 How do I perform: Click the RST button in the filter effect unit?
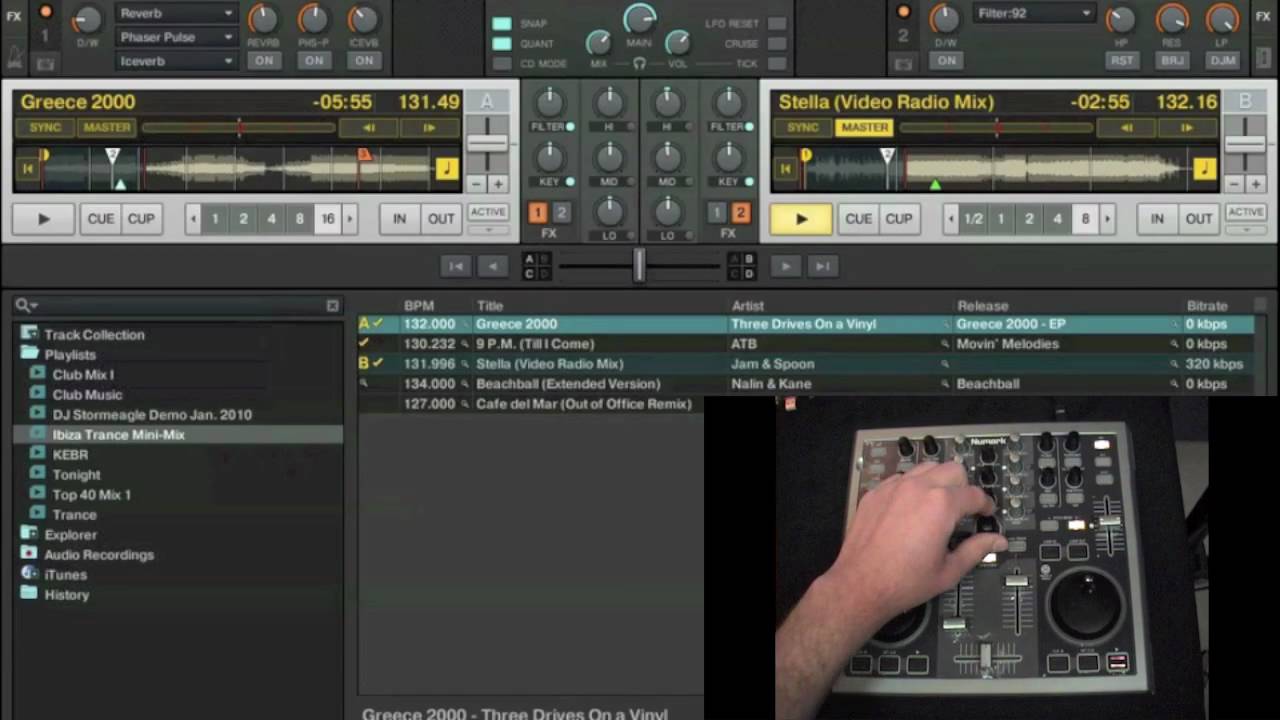click(x=1122, y=61)
